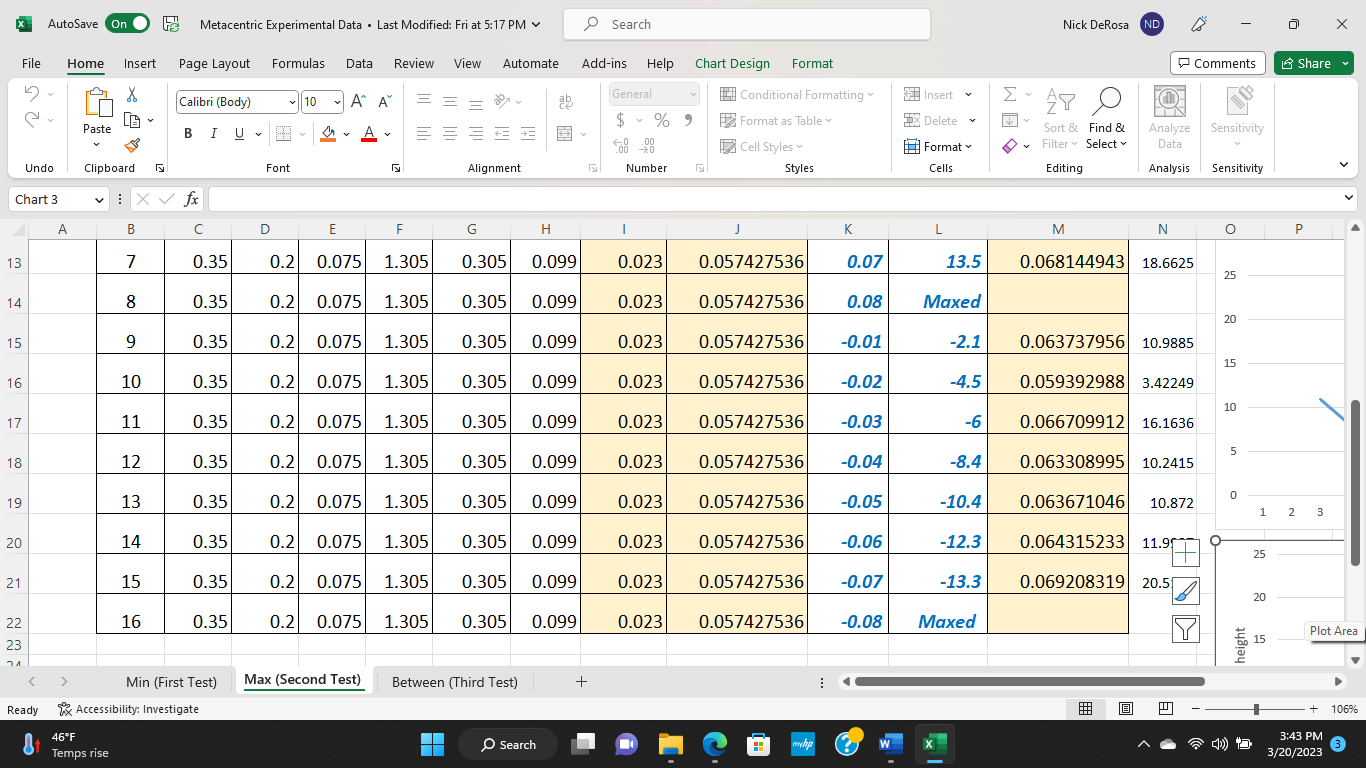Open Analyze Data tool

(x=1169, y=117)
